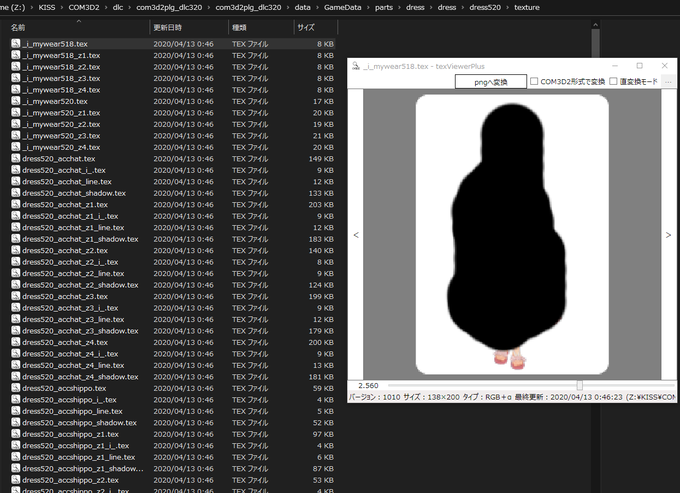The width and height of the screenshot is (680, 493).
Task: Show previous image with the < arrow
Action: click(356, 235)
